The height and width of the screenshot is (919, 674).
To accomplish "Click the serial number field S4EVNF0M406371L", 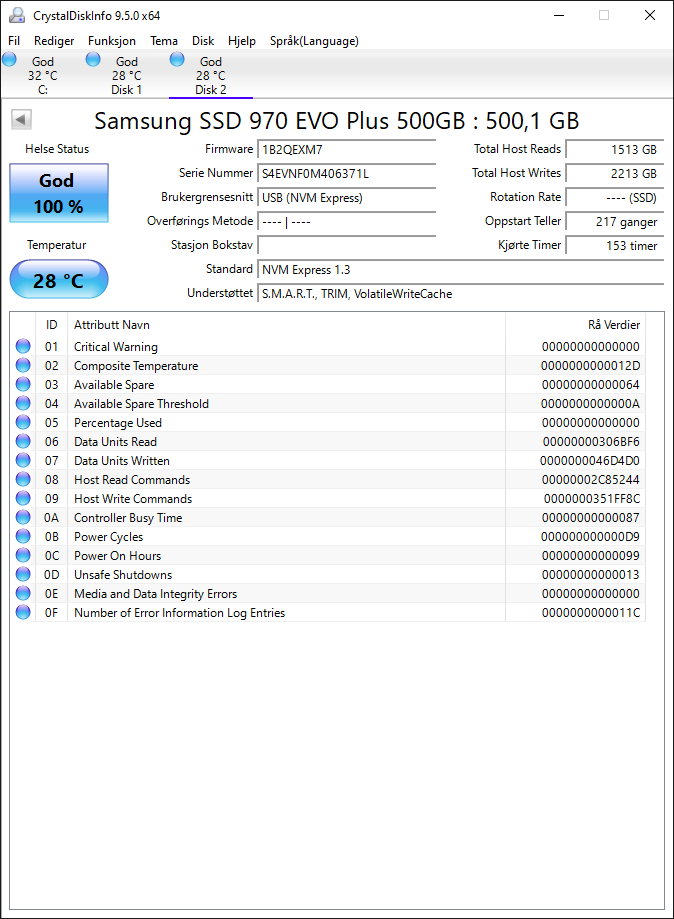I will point(346,173).
